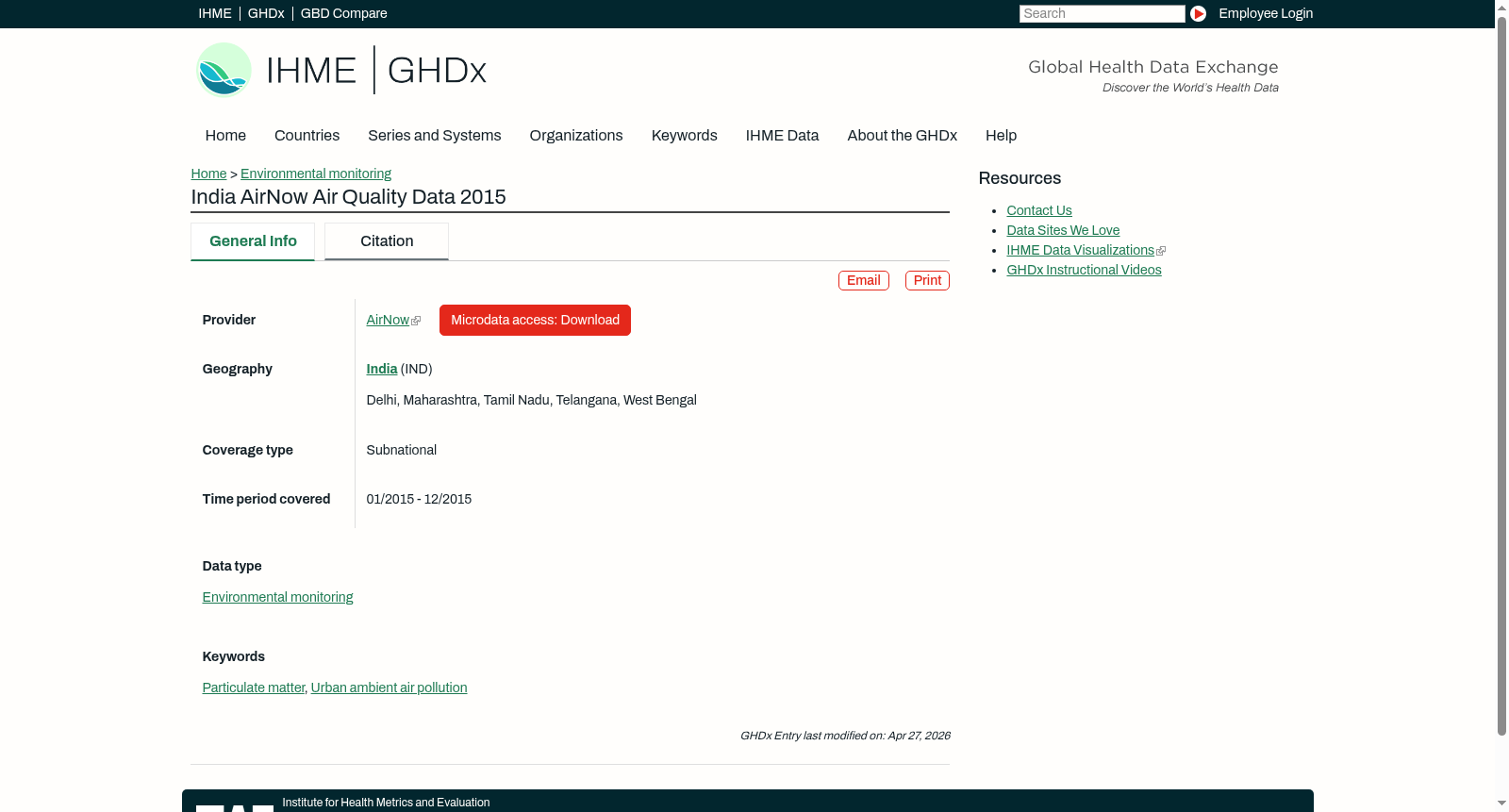Switch to the Citation tab
Image resolution: width=1509 pixels, height=812 pixels.
[387, 241]
